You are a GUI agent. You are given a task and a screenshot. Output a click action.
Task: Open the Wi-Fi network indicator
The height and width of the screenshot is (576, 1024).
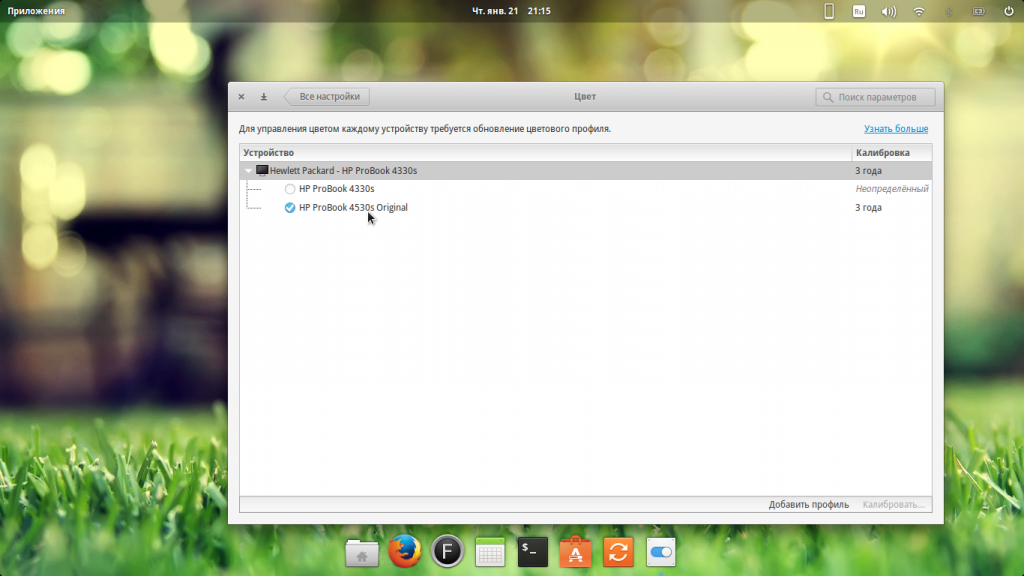(919, 11)
